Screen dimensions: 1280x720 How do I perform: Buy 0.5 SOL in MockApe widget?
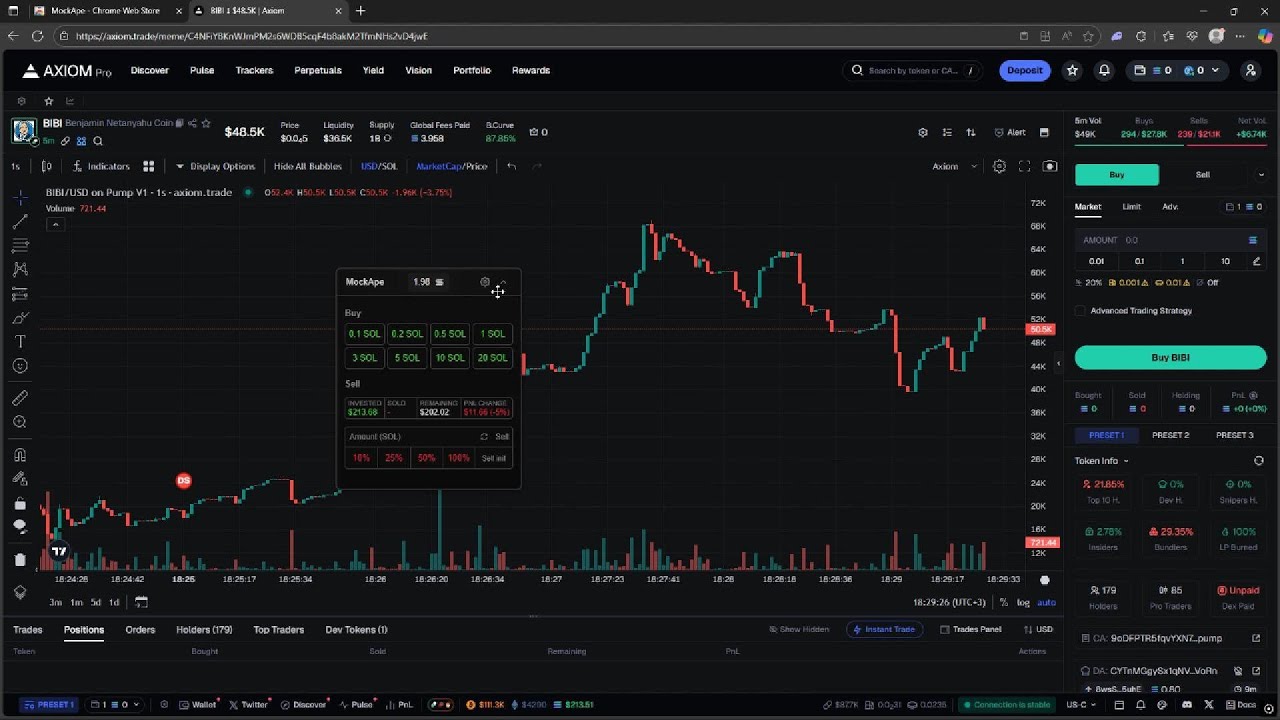point(449,334)
